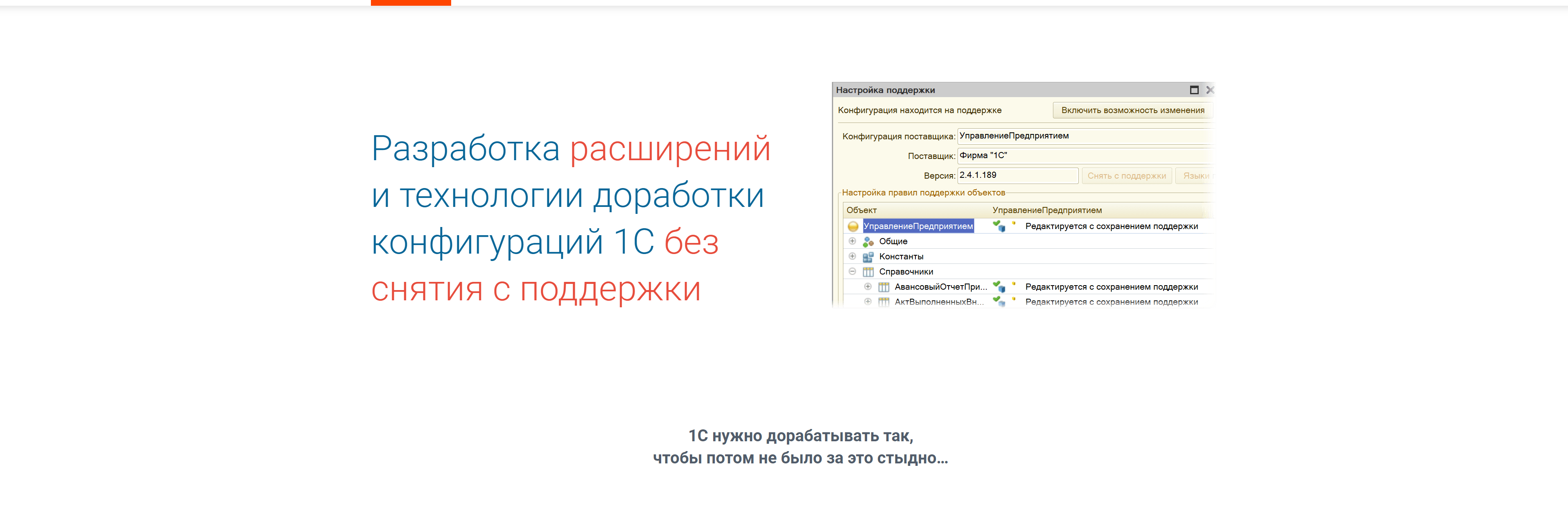This screenshot has height=531, width=1568.
Task: Expand the АвансовыйОтчетПри... tree node
Action: tap(868, 287)
